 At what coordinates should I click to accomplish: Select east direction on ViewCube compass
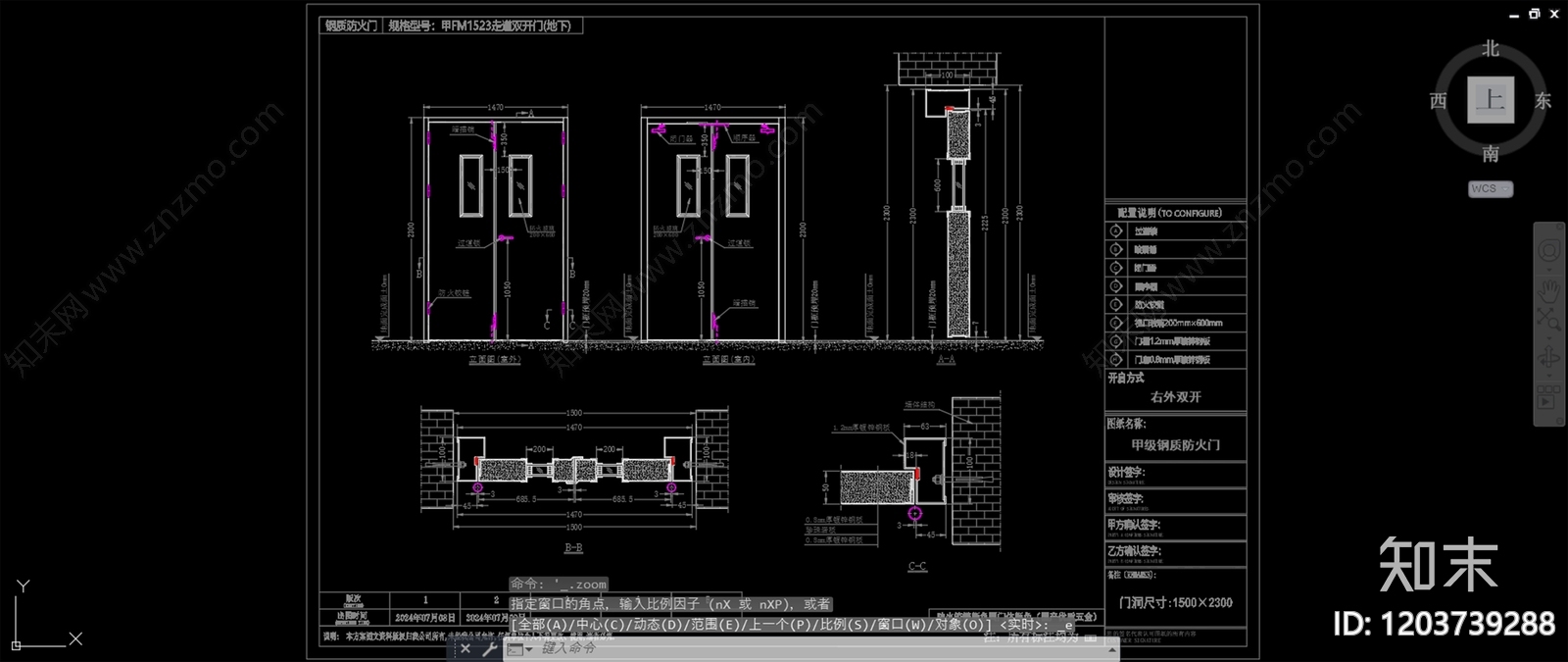(1543, 100)
